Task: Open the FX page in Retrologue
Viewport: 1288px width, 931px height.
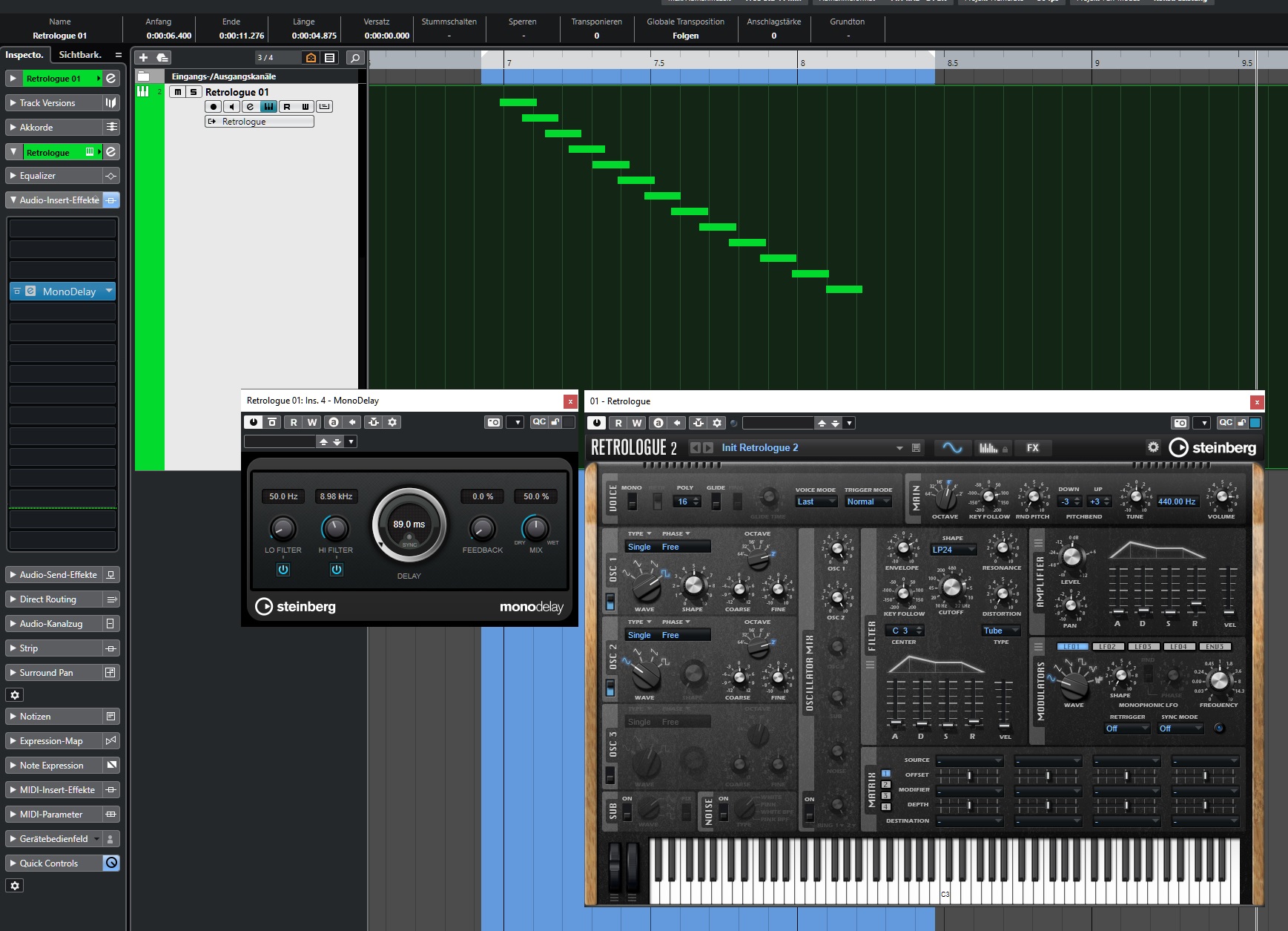Action: click(1032, 448)
